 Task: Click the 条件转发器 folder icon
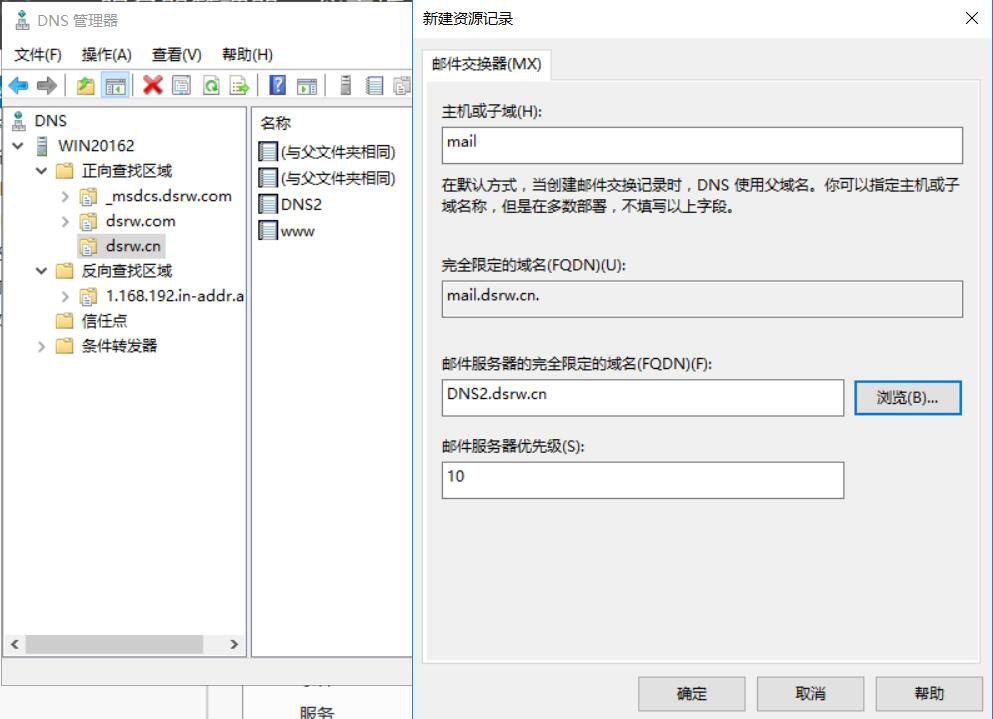click(x=65, y=345)
